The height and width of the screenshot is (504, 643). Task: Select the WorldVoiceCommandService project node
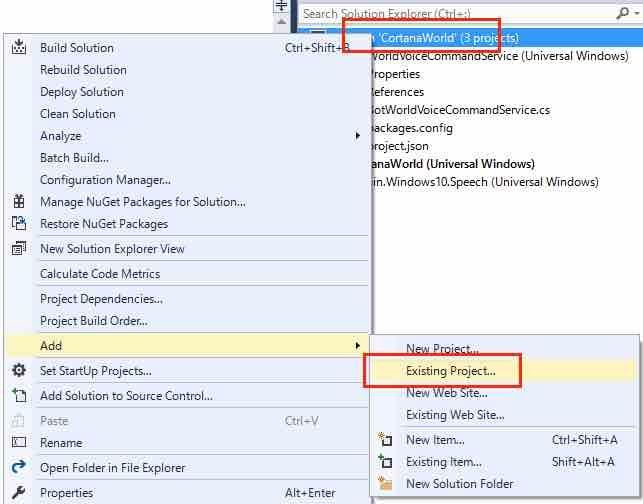click(498, 56)
